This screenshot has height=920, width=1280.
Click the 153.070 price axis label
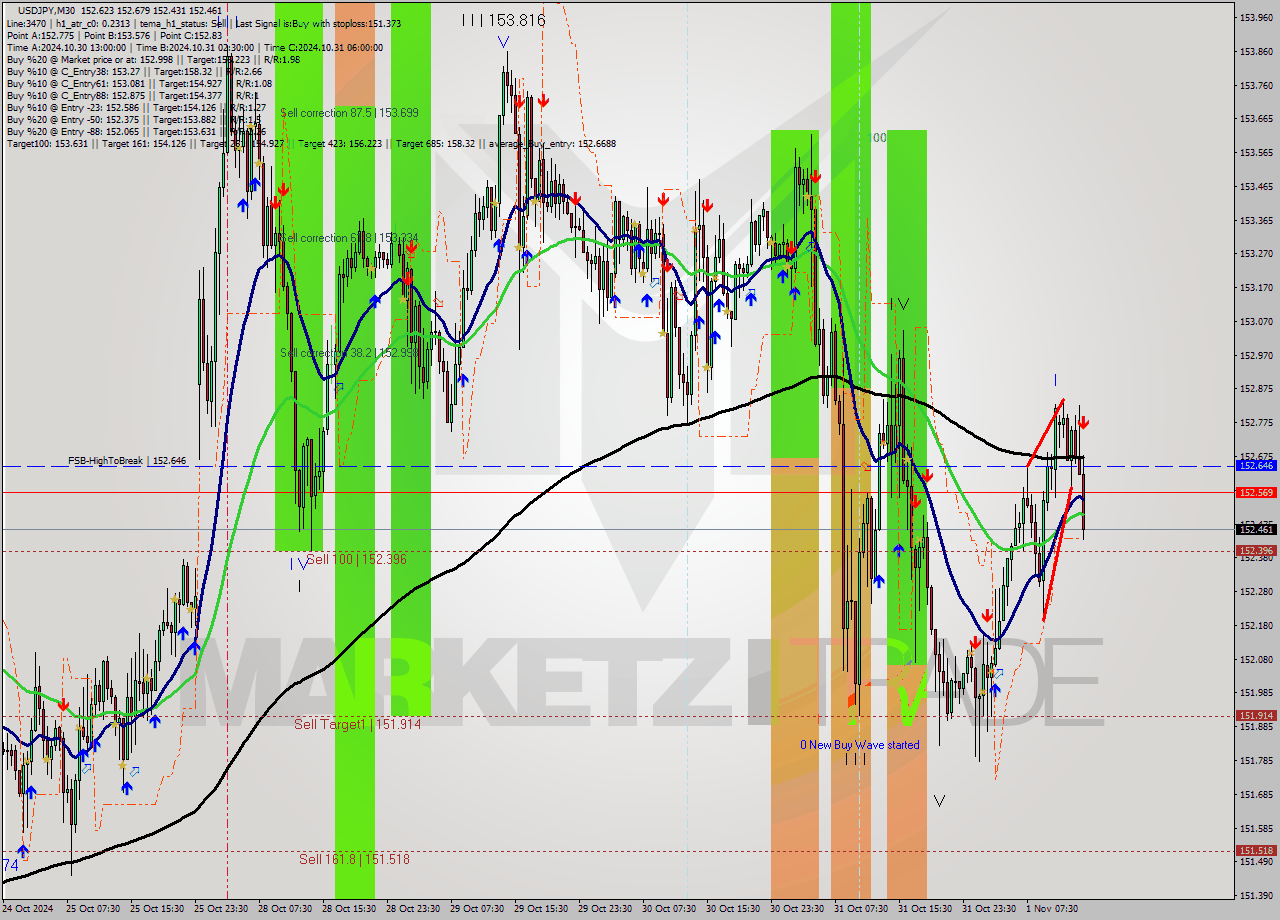[1256, 321]
